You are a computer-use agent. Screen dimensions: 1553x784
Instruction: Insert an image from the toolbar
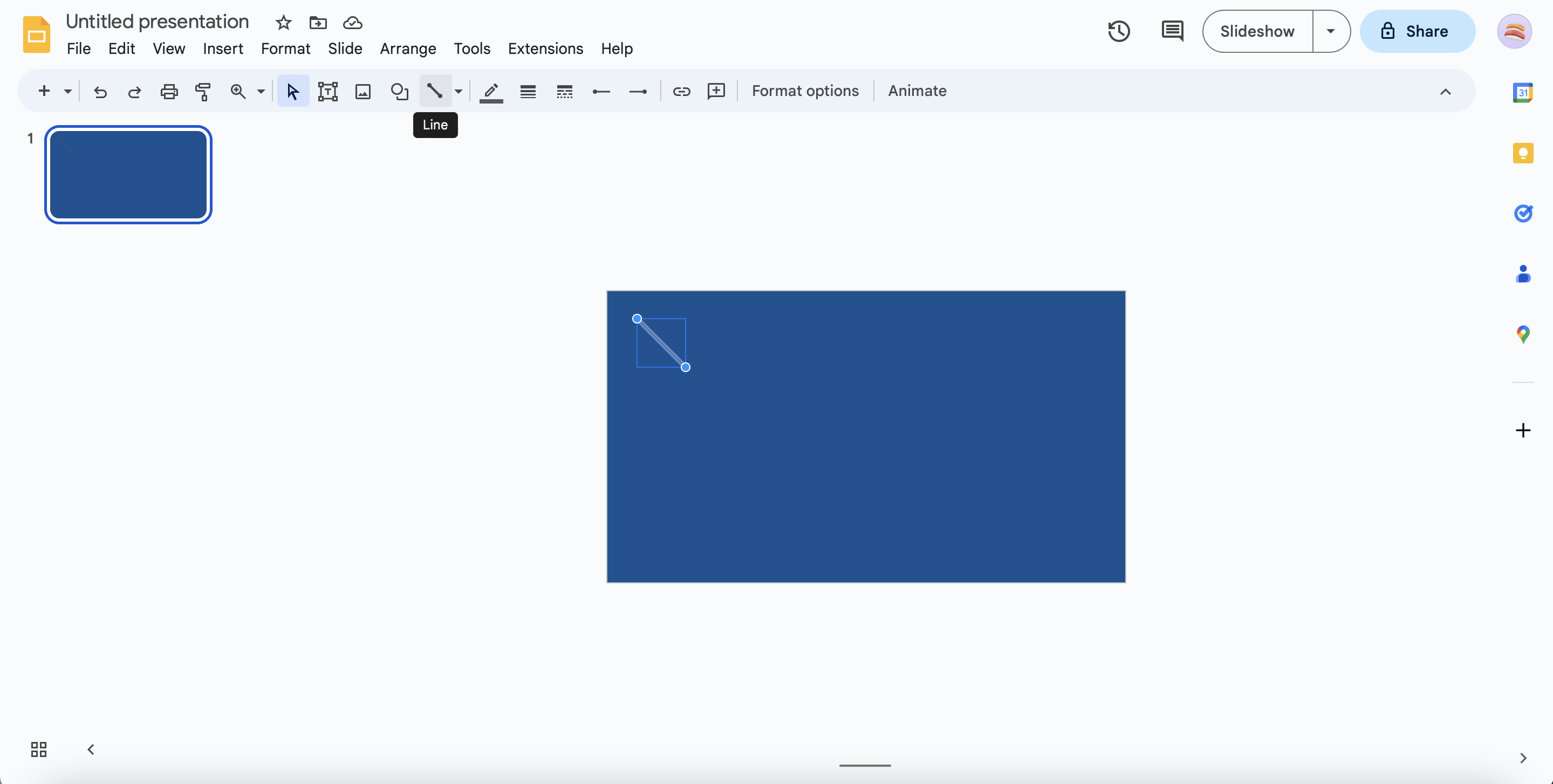(x=362, y=91)
